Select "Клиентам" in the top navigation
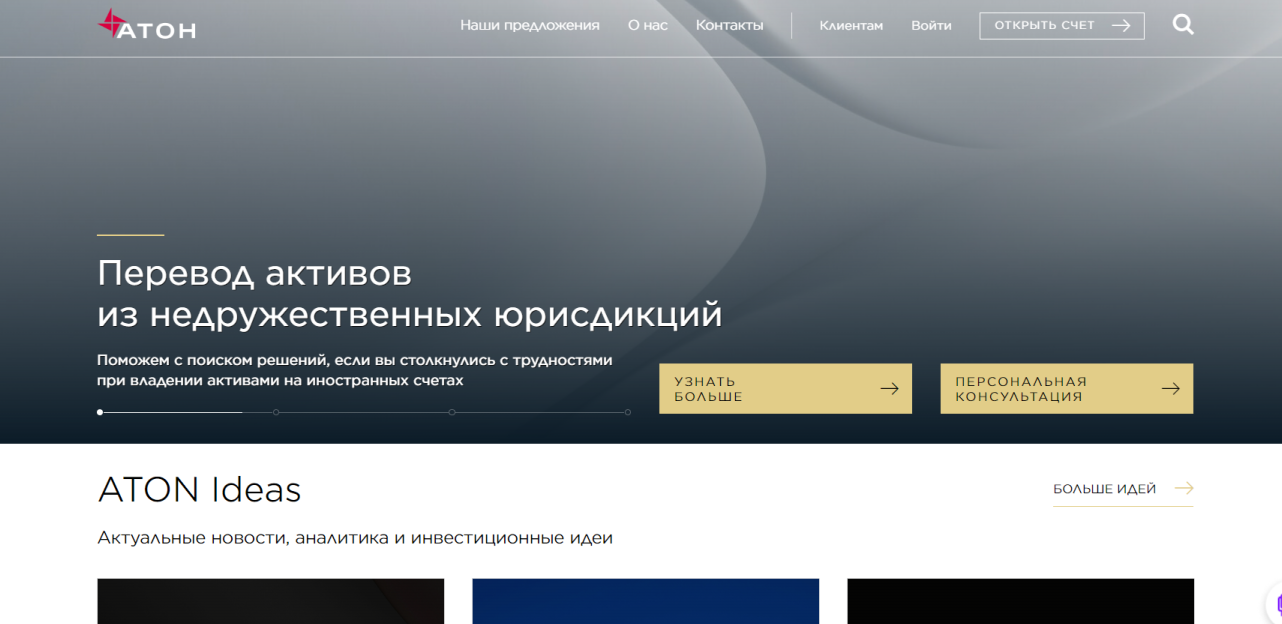 pos(851,25)
